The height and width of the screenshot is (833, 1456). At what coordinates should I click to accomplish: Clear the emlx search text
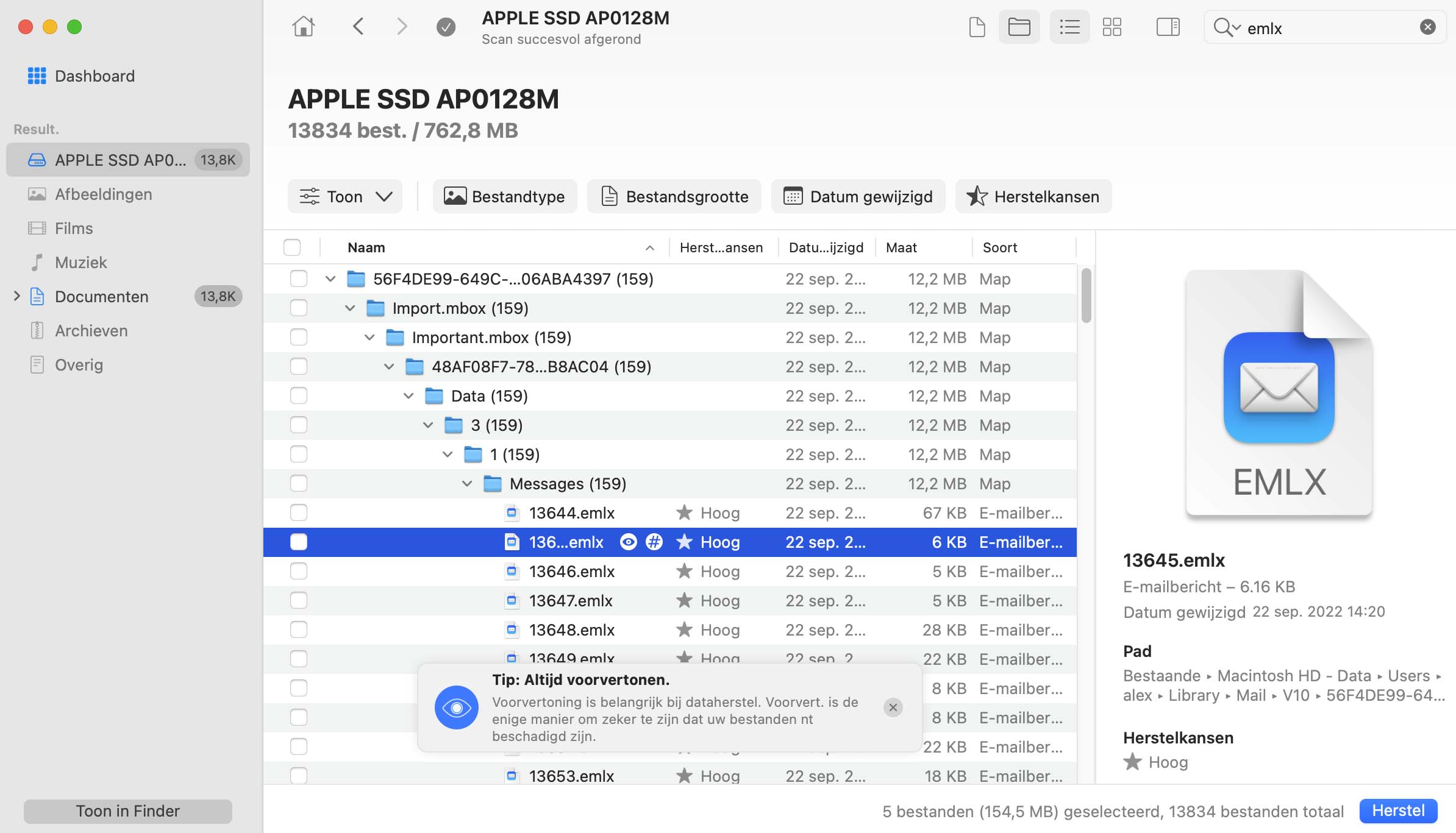coord(1427,27)
